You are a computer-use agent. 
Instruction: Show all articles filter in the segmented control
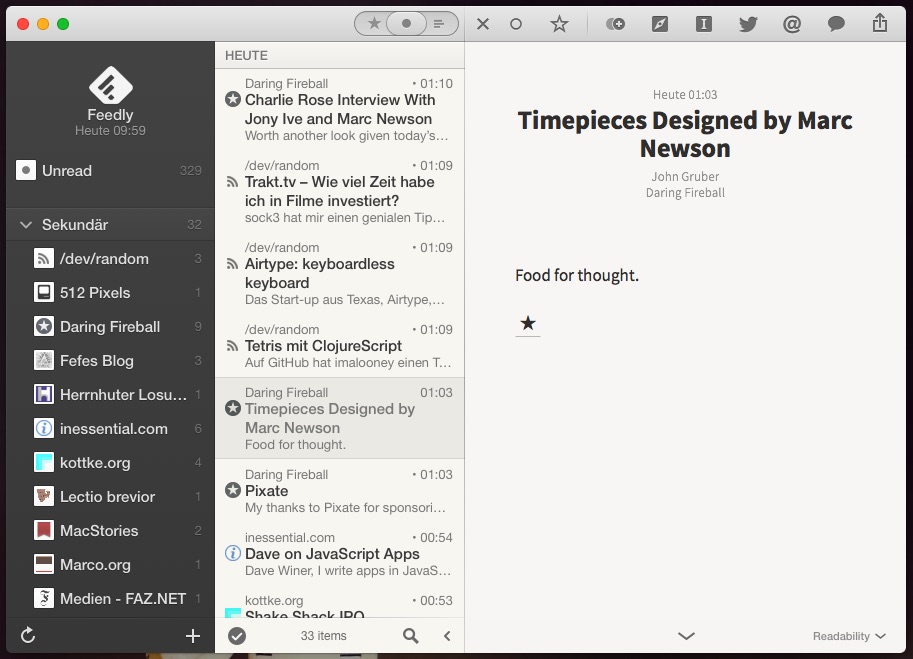[x=440, y=24]
